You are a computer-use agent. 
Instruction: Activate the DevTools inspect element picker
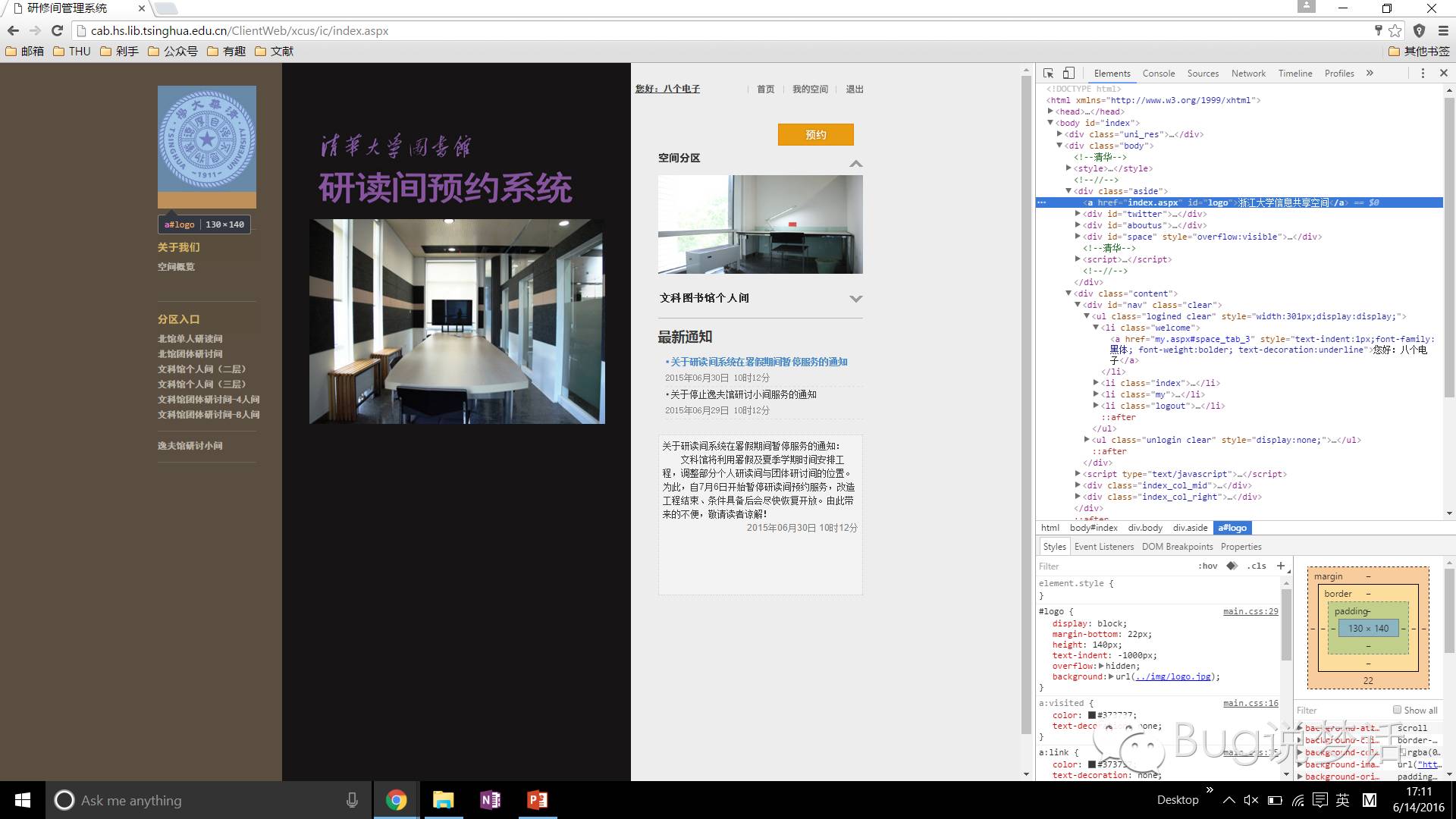tap(1048, 74)
